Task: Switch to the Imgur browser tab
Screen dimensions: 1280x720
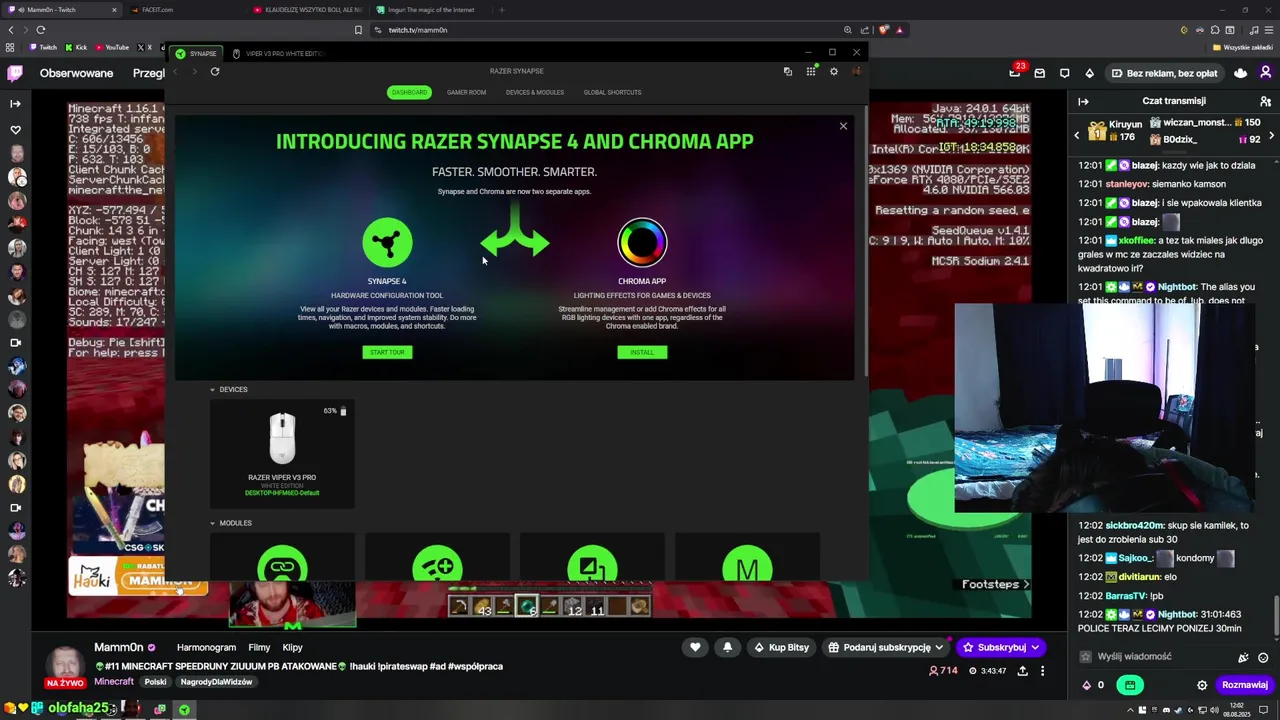Action: [x=430, y=10]
